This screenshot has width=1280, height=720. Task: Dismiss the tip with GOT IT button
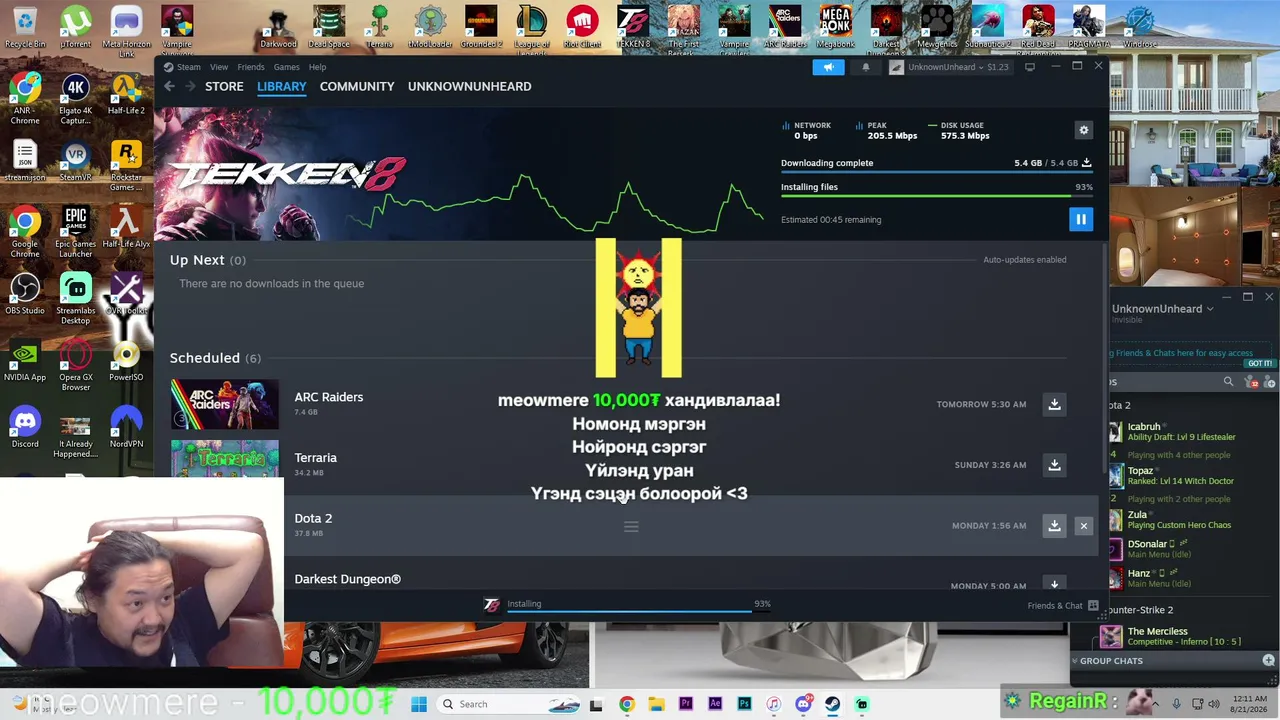pyautogui.click(x=1260, y=364)
